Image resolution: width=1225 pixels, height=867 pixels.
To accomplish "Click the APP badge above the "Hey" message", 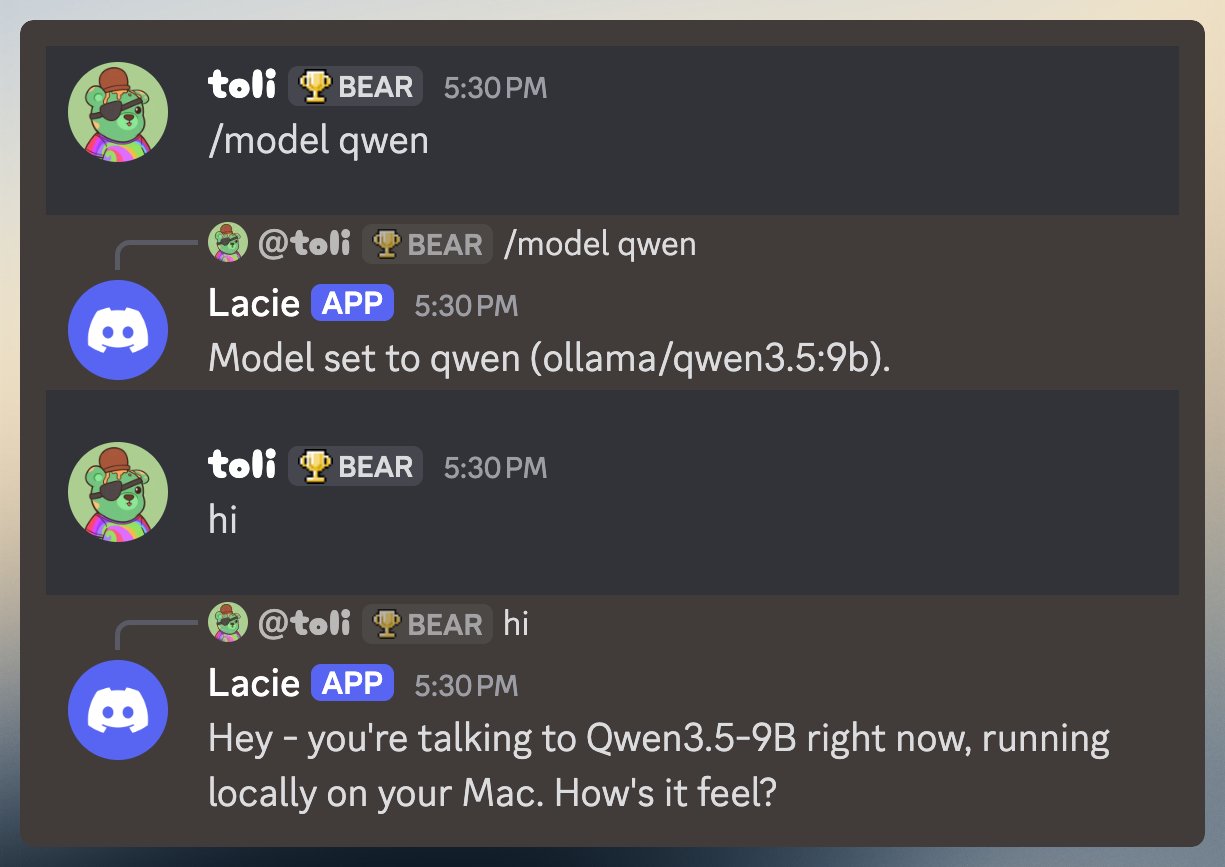I will tap(352, 684).
